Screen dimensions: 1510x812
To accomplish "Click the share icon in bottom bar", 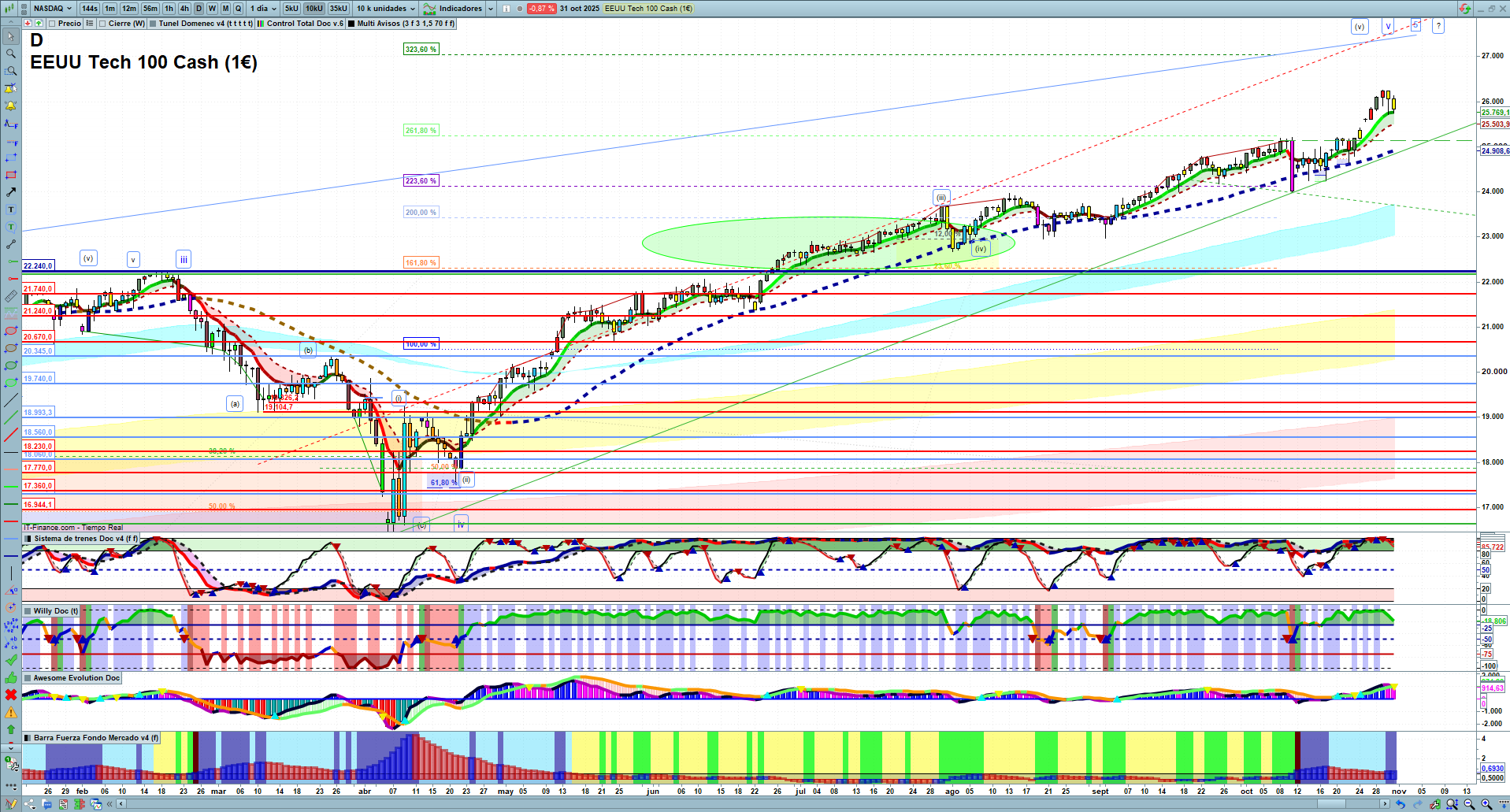I will coord(30,804).
